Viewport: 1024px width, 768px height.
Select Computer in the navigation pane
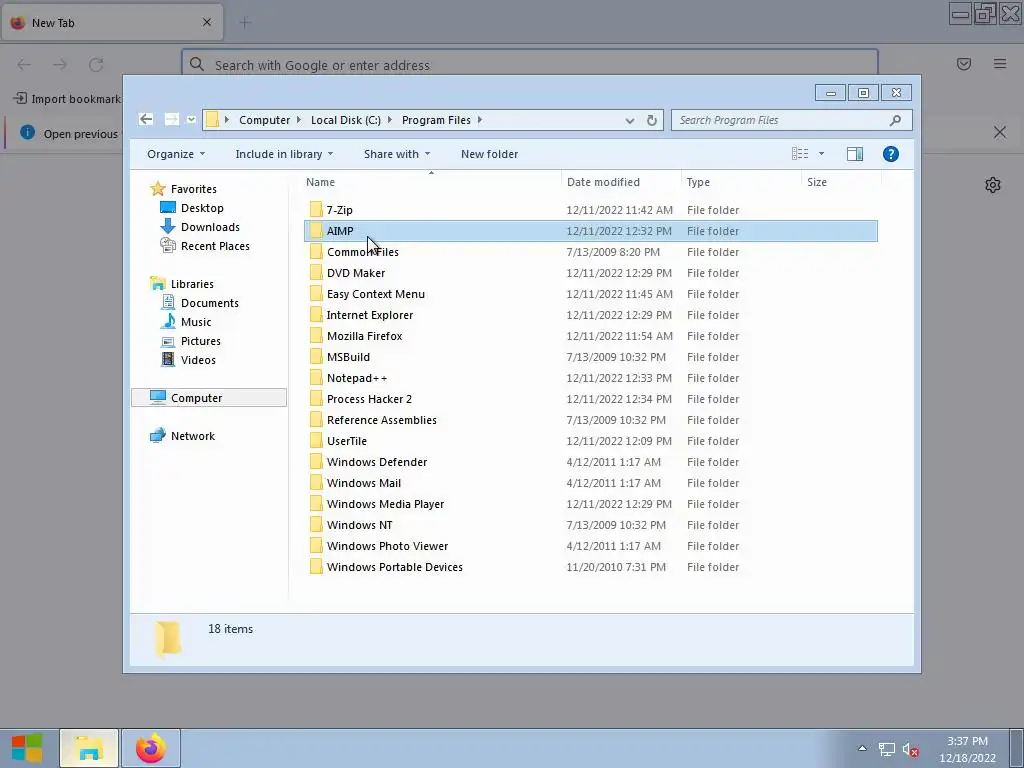pyautogui.click(x=209, y=398)
